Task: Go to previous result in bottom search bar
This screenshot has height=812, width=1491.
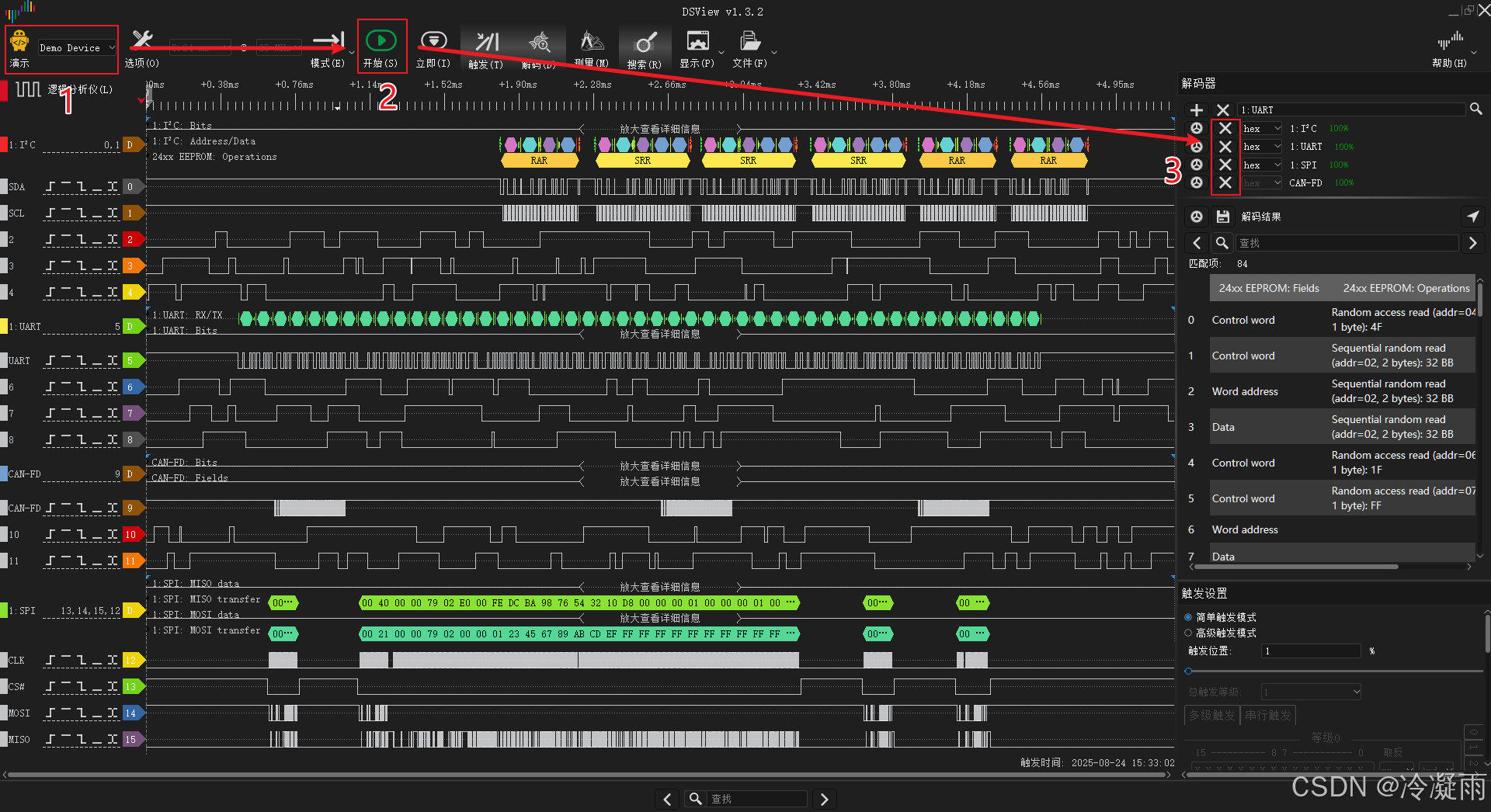Action: click(x=667, y=799)
